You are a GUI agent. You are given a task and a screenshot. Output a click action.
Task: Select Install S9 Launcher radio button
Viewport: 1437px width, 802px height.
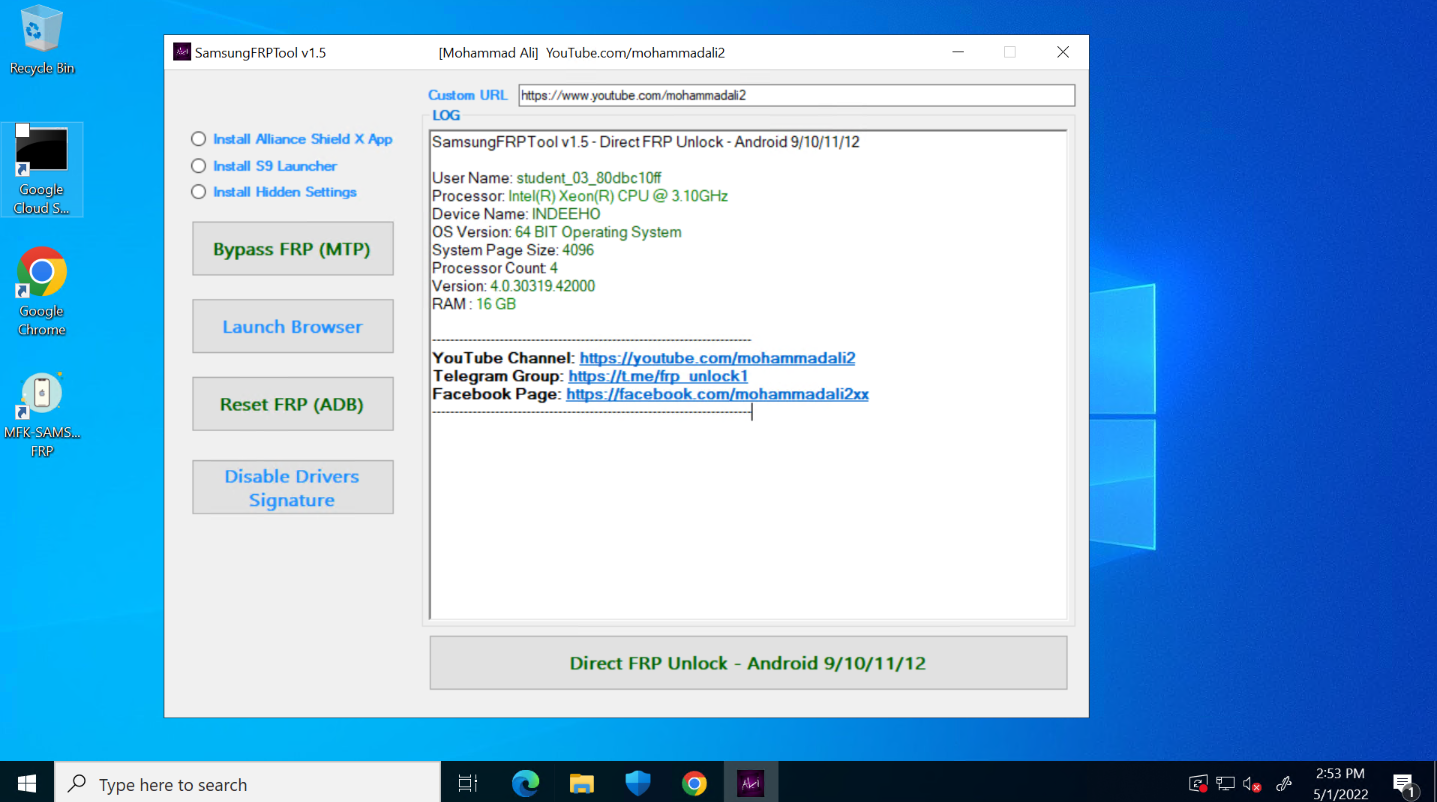[x=198, y=166]
